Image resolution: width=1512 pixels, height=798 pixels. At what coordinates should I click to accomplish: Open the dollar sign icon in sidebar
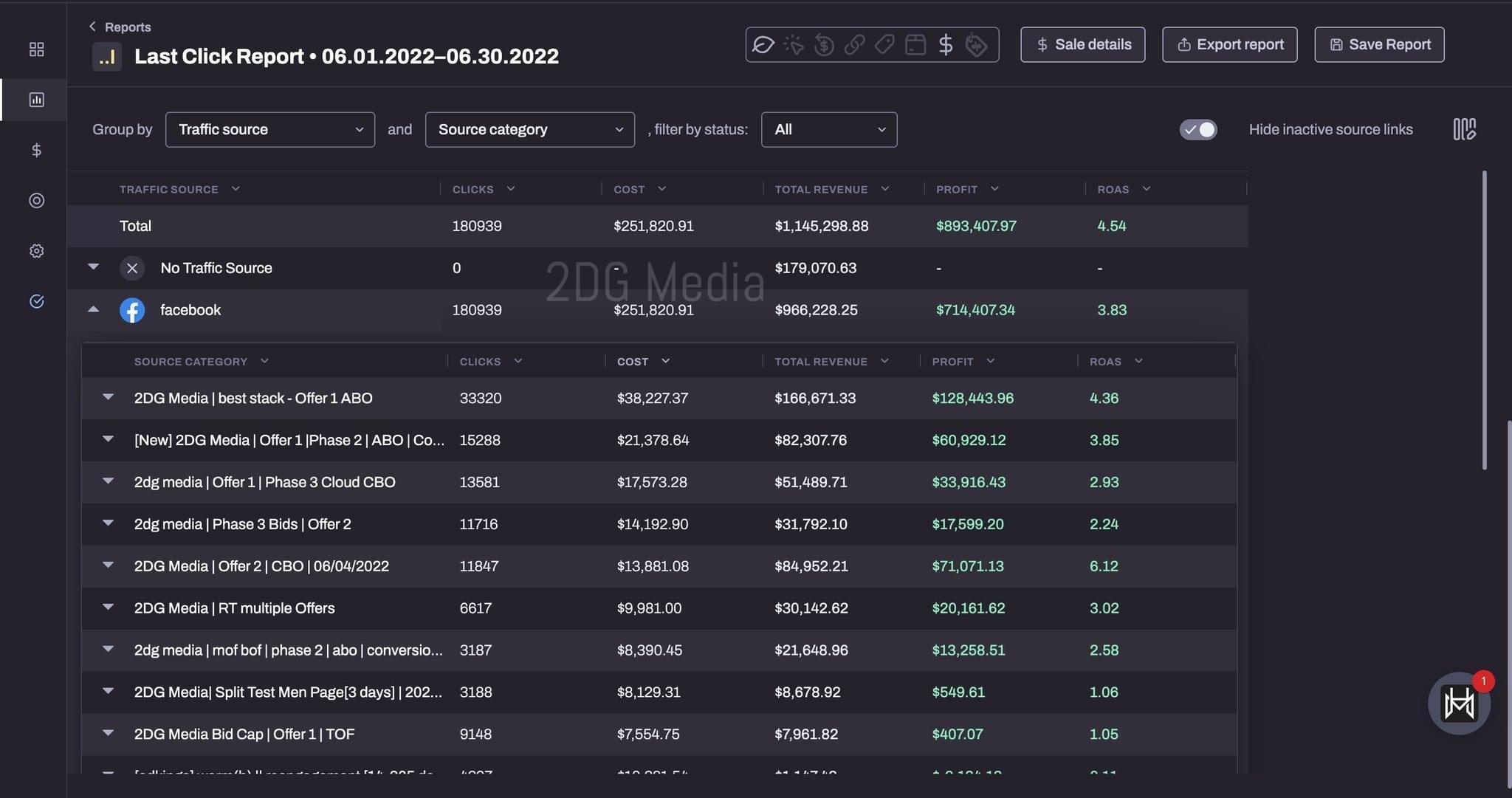pyautogui.click(x=36, y=150)
